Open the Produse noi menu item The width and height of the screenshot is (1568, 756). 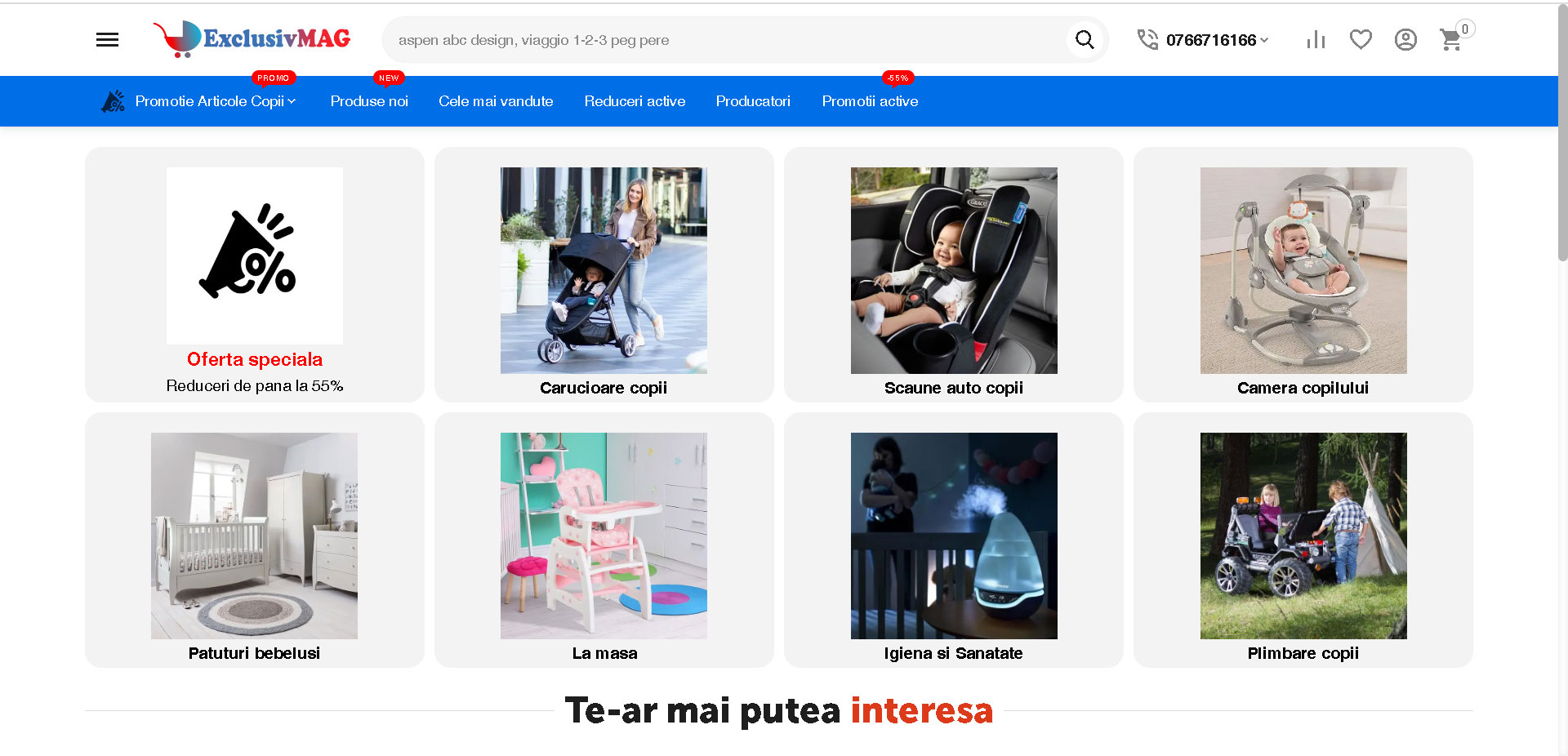pyautogui.click(x=369, y=101)
